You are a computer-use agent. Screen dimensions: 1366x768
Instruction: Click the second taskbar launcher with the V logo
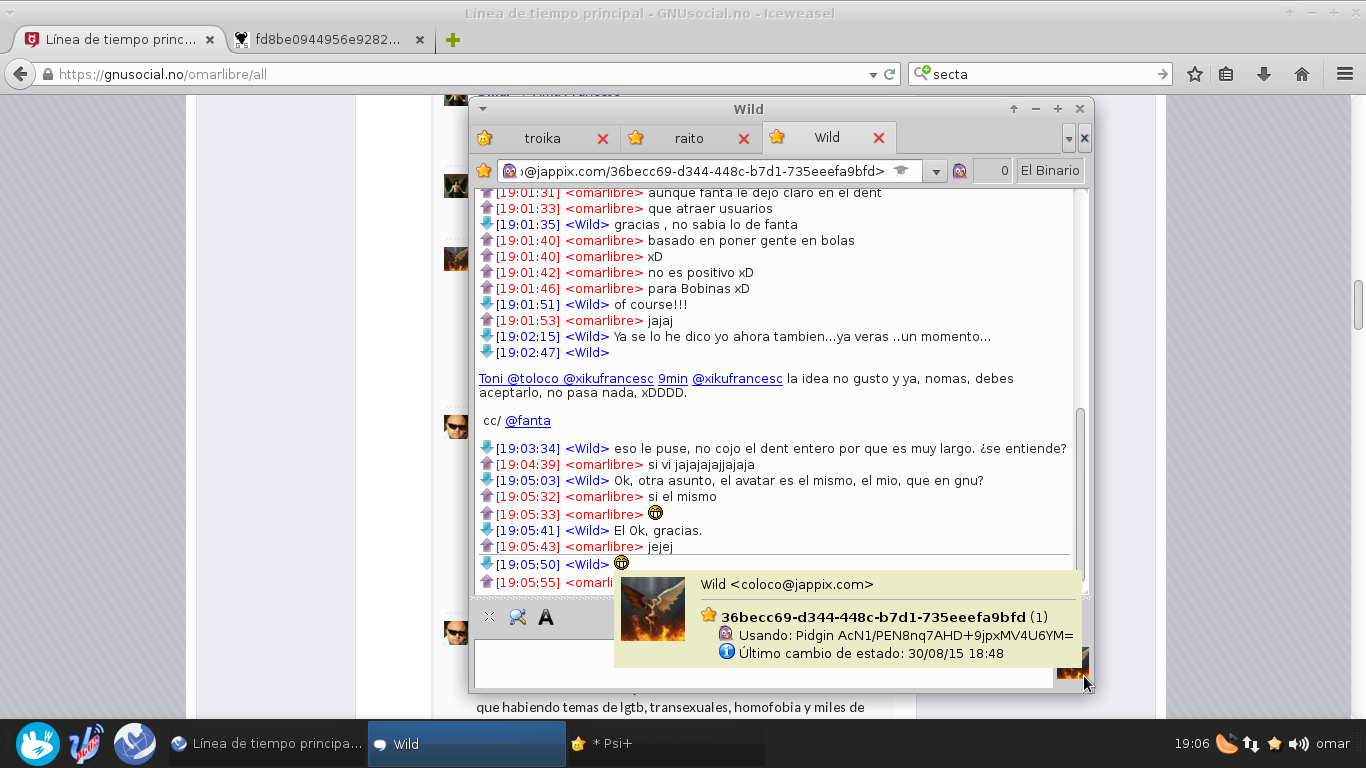[x=87, y=743]
